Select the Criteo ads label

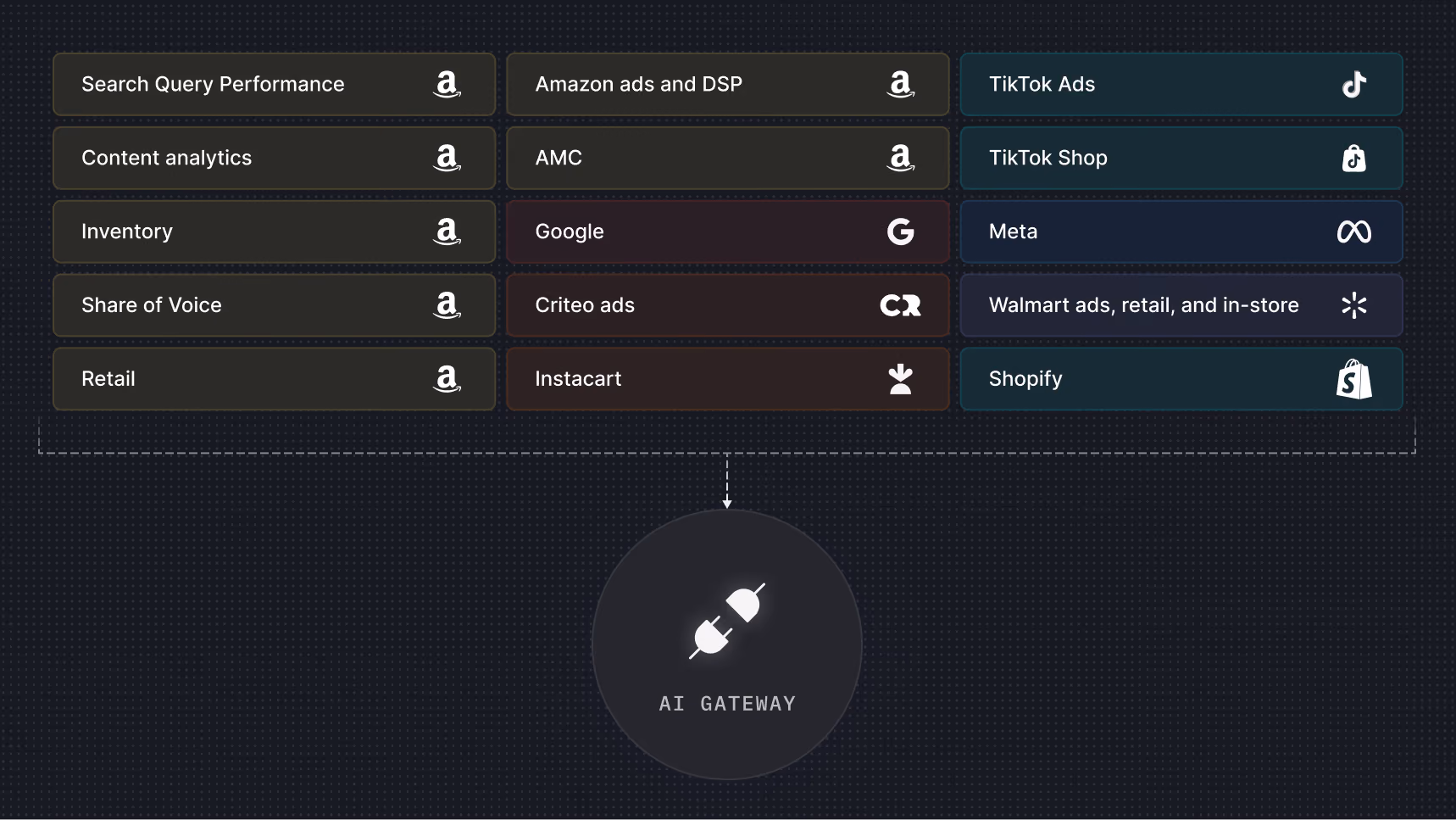(585, 305)
